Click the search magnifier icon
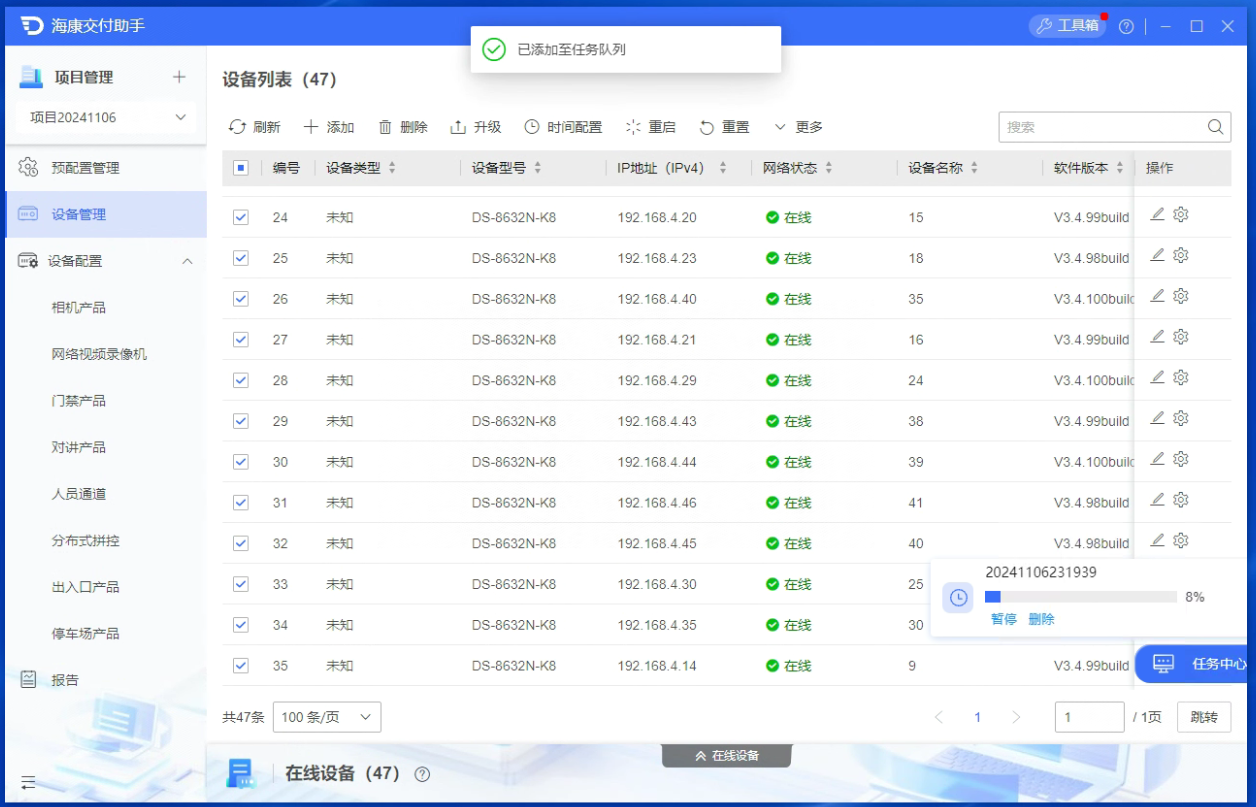This screenshot has width=1256, height=807. tap(1215, 127)
